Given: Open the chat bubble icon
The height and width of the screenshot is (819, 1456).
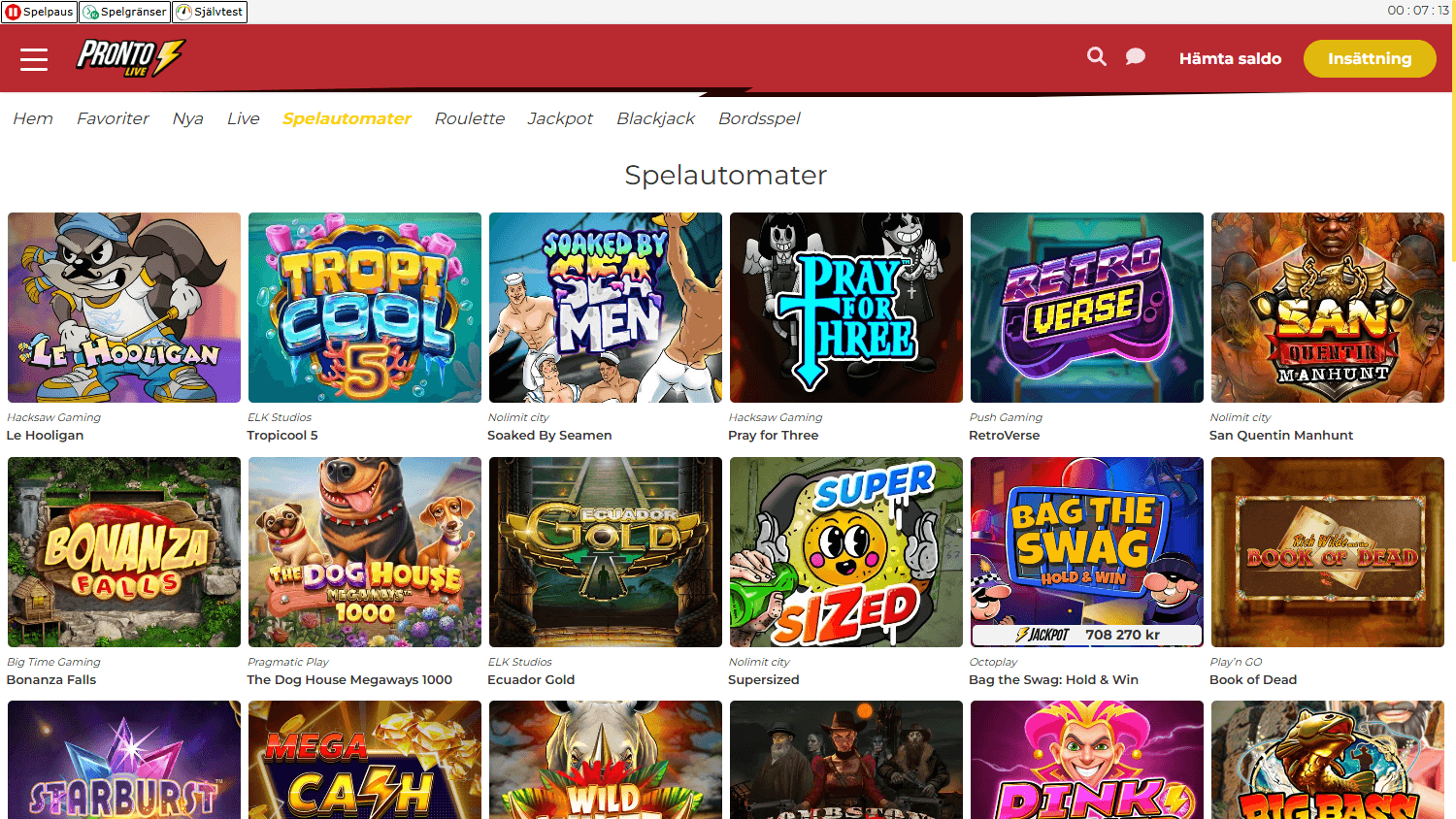Looking at the screenshot, I should (1135, 57).
